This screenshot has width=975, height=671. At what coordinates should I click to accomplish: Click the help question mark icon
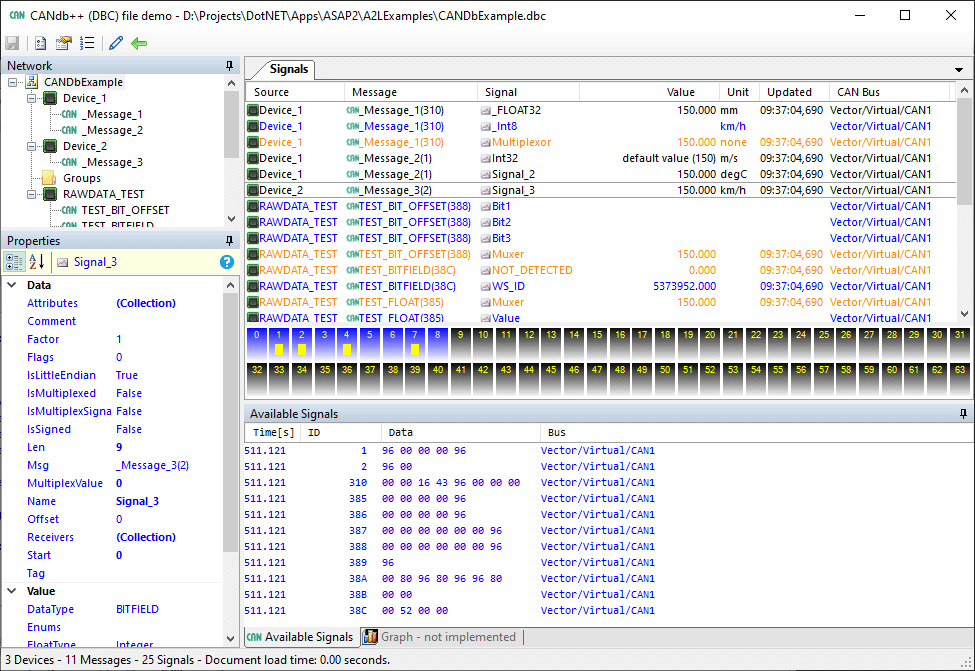227,262
